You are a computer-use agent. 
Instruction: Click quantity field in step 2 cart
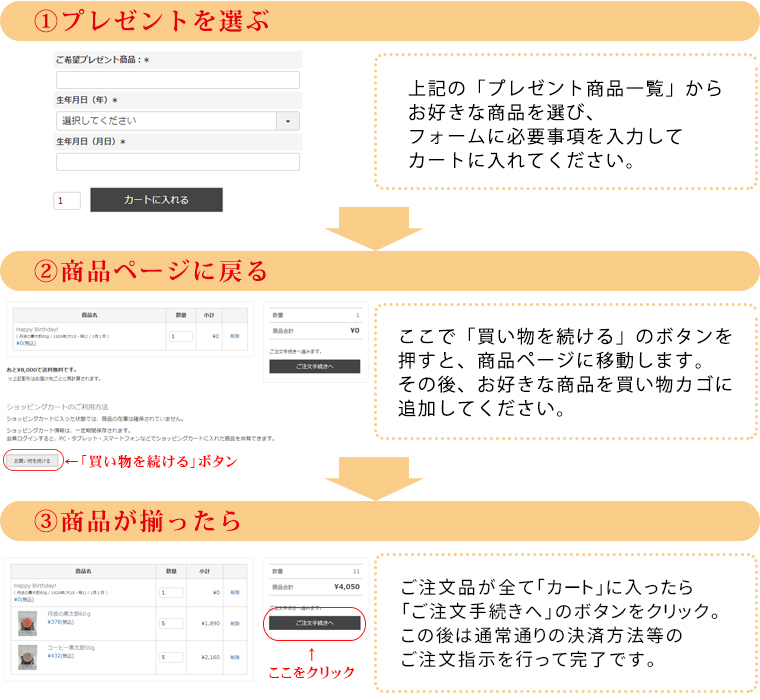point(181,337)
